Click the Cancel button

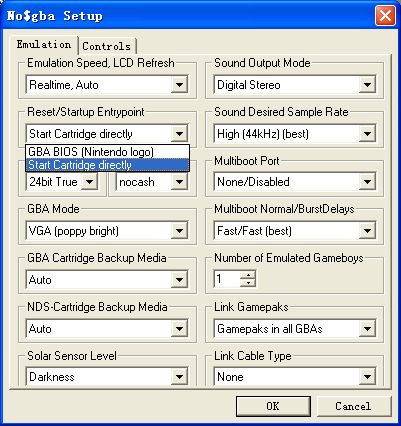pyautogui.click(x=353, y=406)
